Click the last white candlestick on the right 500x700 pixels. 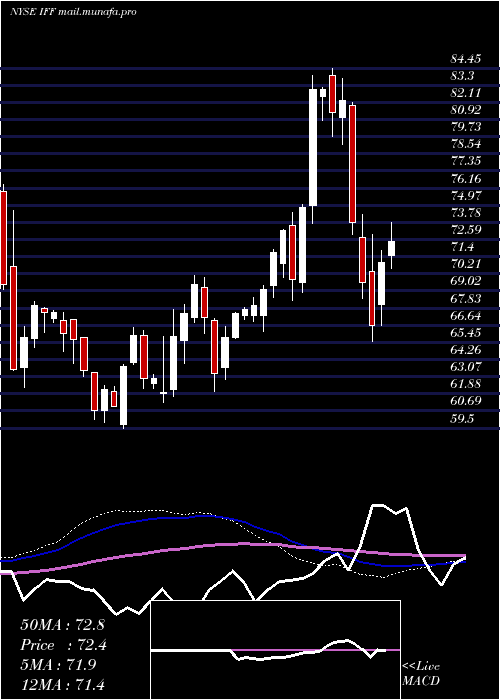[392, 248]
